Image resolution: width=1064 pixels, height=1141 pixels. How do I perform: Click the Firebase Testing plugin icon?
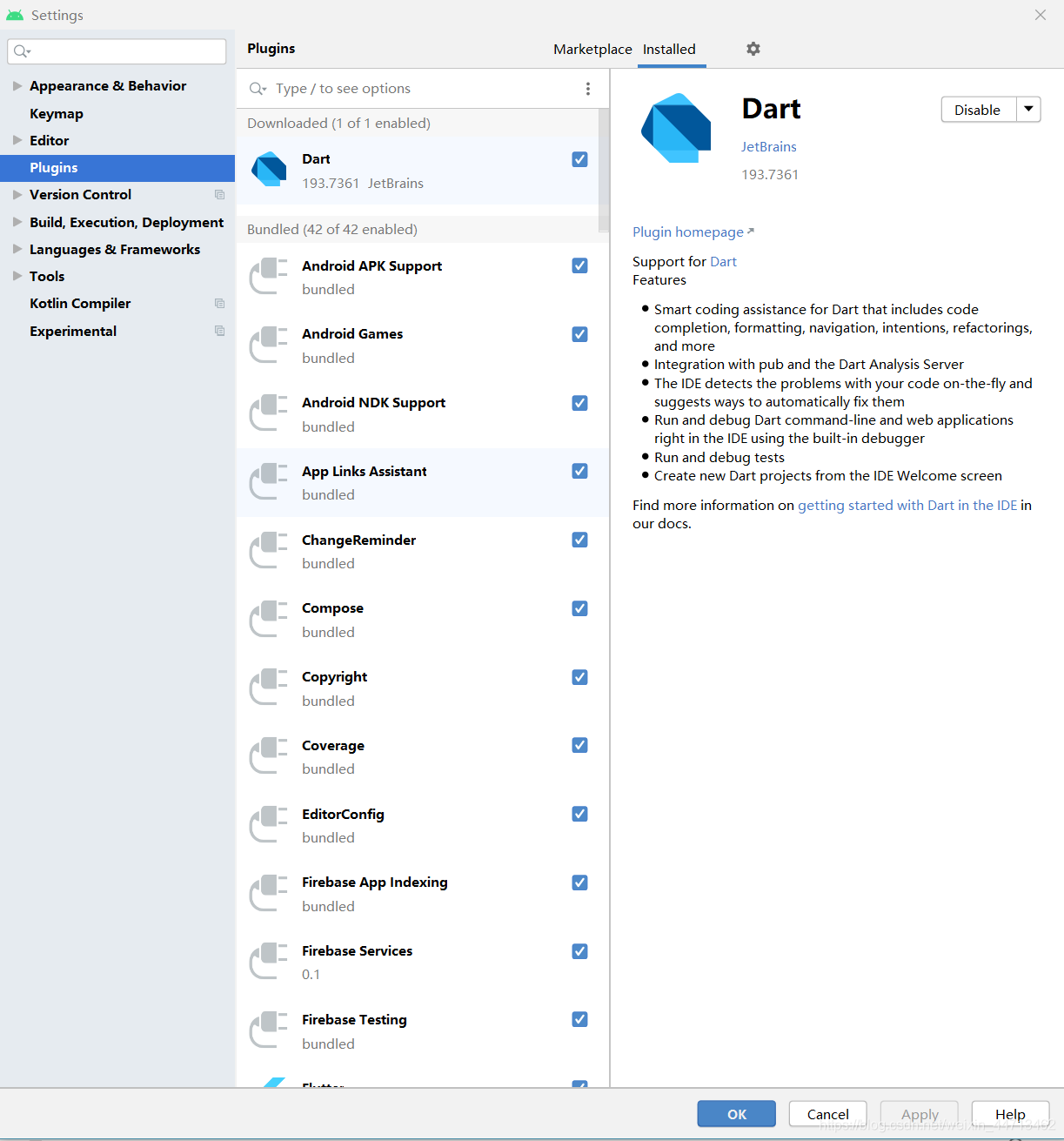(269, 1030)
